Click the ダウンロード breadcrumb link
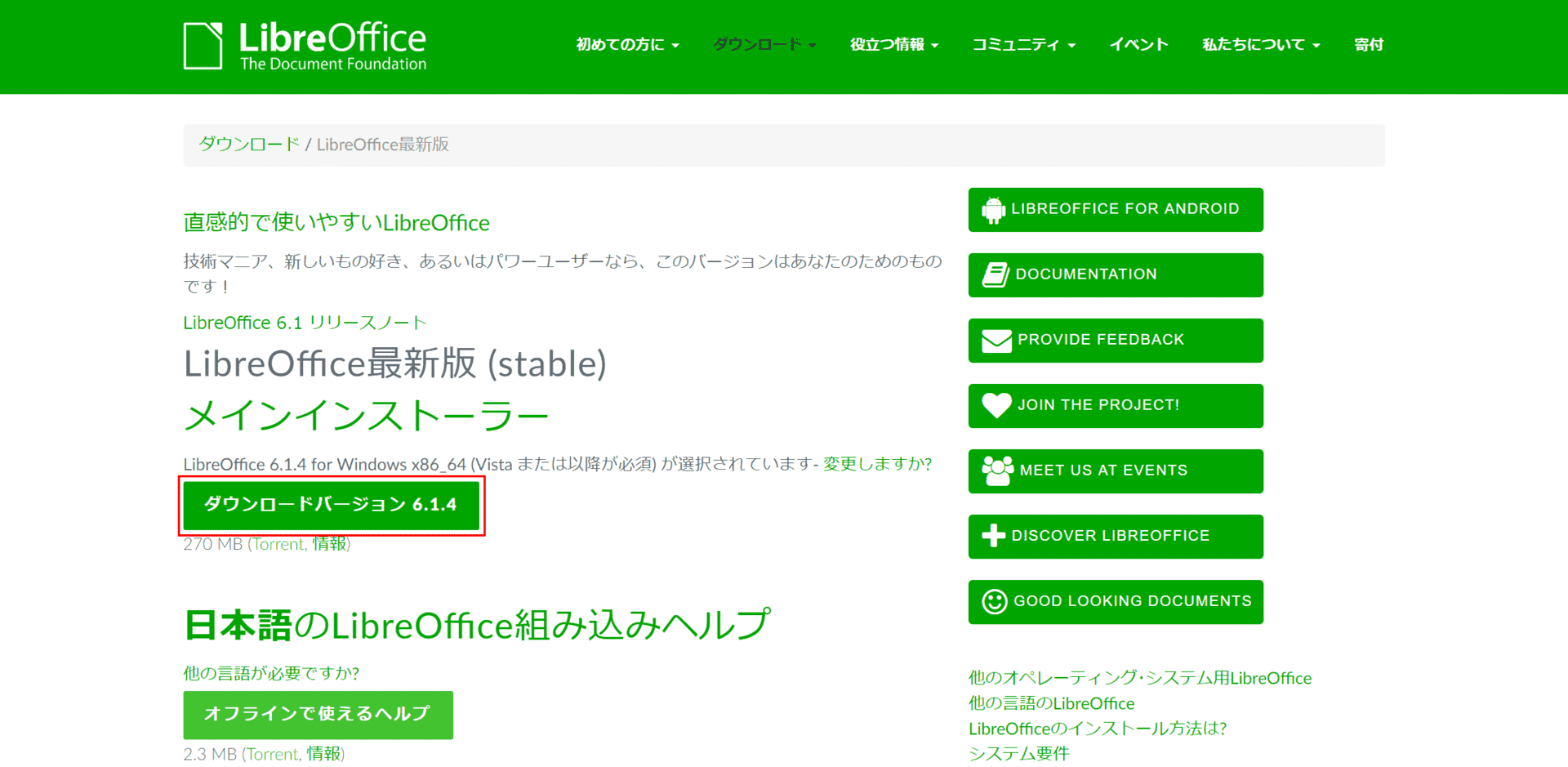 point(249,145)
